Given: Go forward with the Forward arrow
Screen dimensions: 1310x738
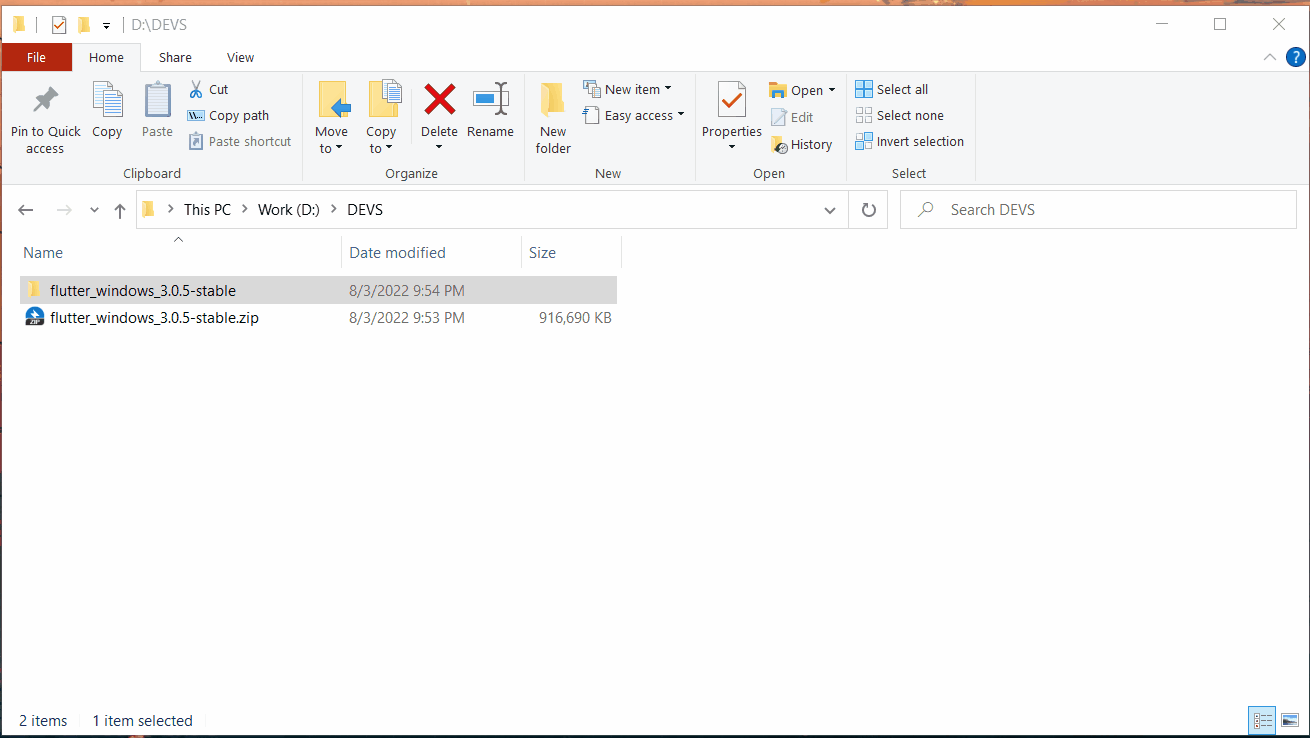Looking at the screenshot, I should (63, 210).
